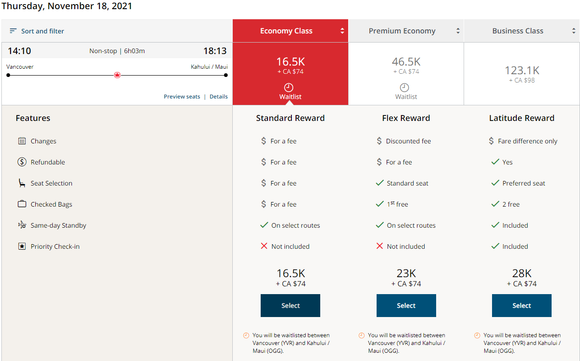Select the Flex Reward 23K option

pyautogui.click(x=406, y=306)
